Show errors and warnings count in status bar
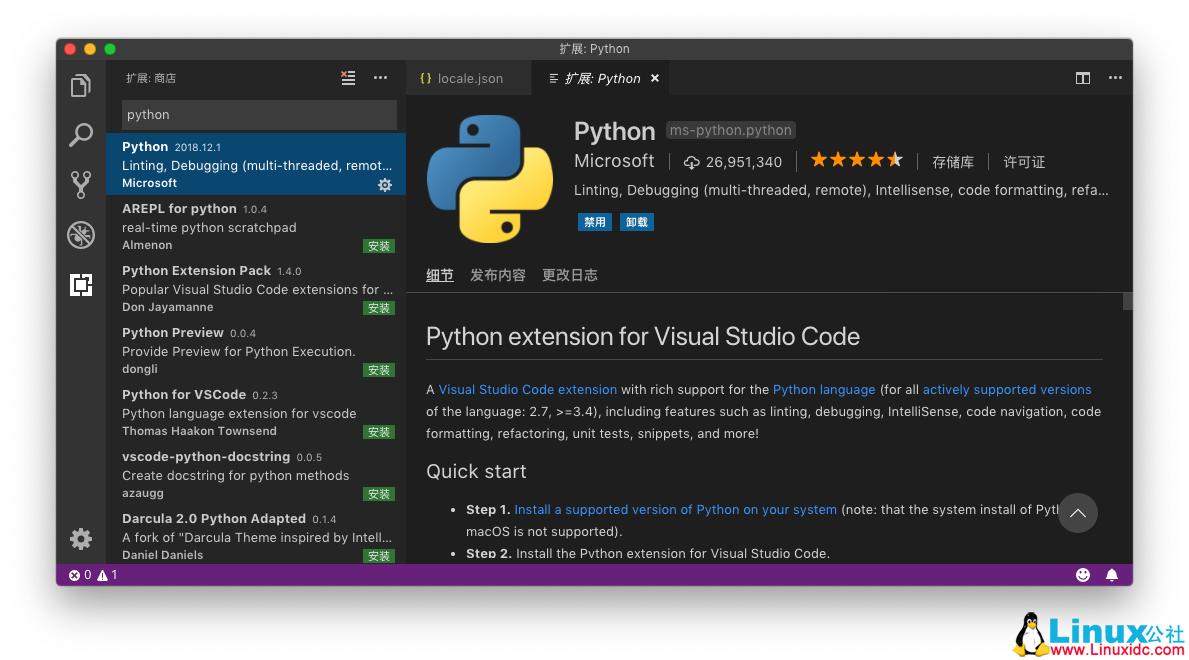This screenshot has width=1189, height=660. [x=93, y=575]
